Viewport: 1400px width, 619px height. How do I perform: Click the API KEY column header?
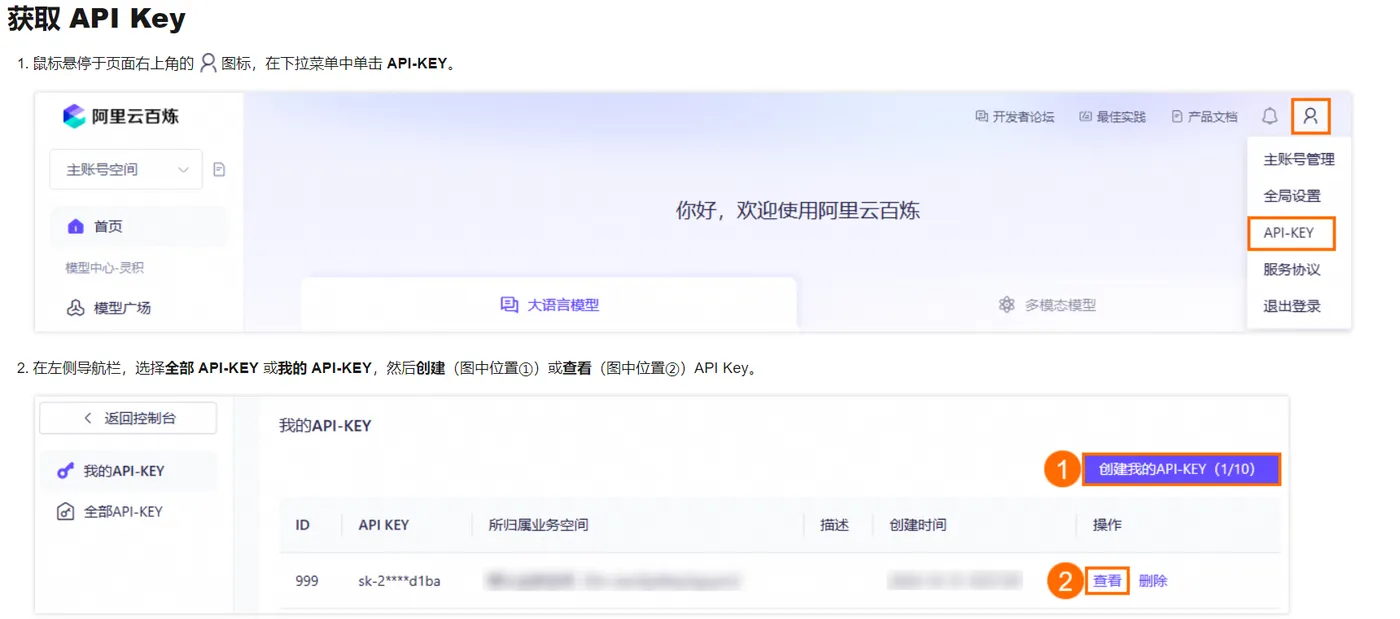[x=383, y=525]
